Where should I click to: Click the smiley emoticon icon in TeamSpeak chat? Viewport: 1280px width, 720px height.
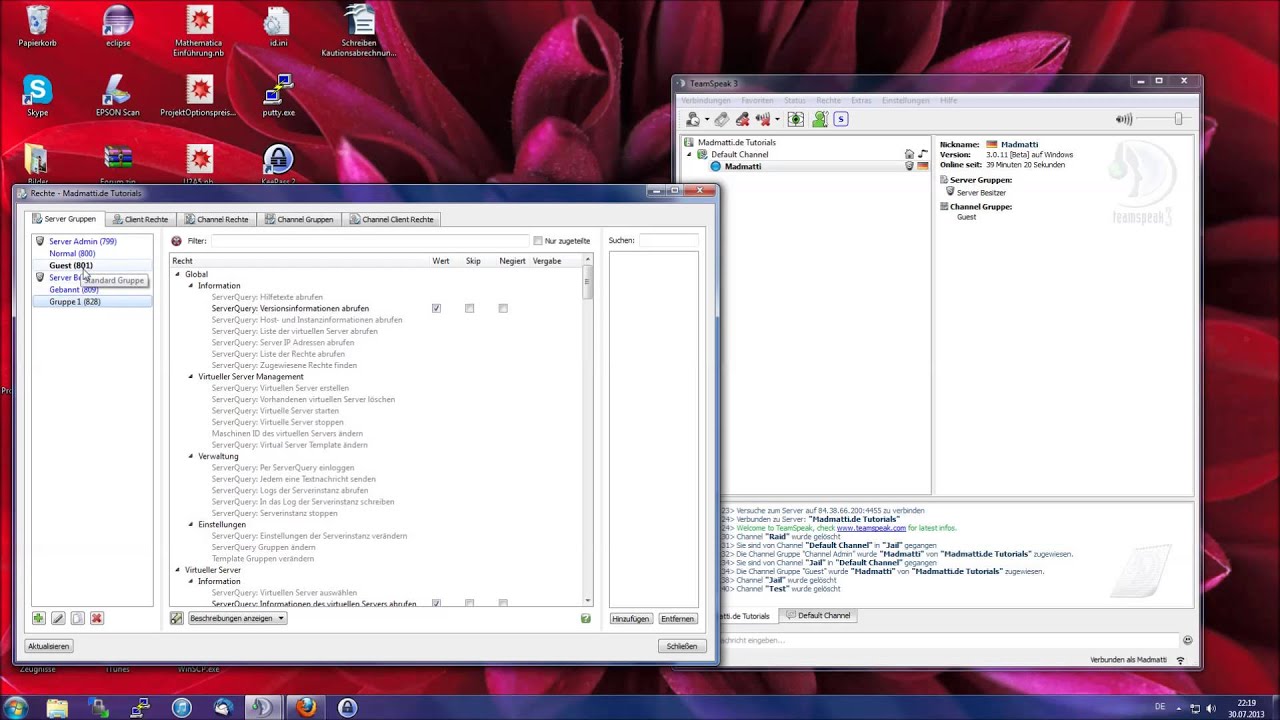(x=1187, y=640)
